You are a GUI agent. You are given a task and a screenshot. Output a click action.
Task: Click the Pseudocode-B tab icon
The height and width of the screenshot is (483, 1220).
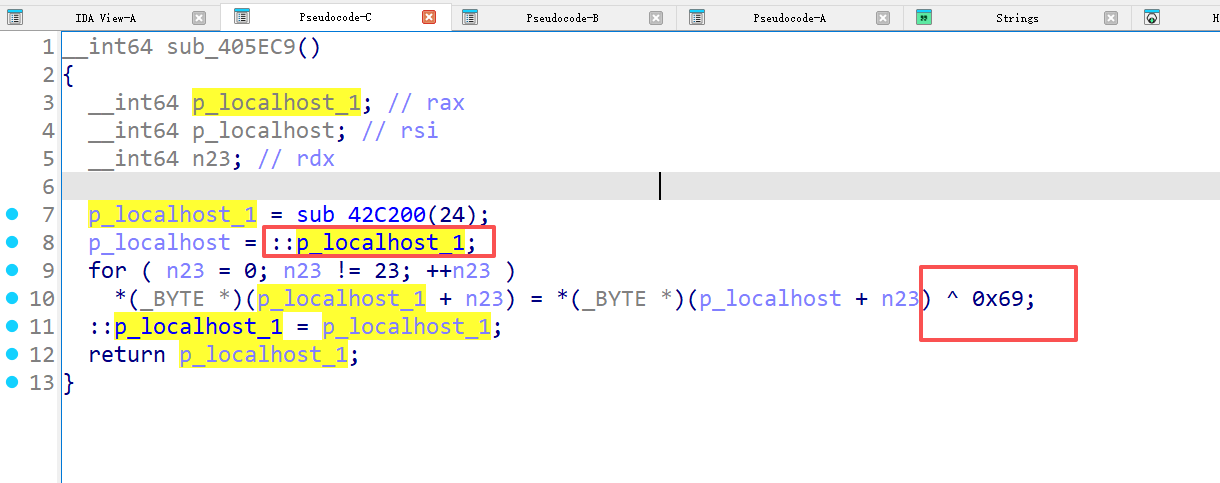pyautogui.click(x=470, y=17)
